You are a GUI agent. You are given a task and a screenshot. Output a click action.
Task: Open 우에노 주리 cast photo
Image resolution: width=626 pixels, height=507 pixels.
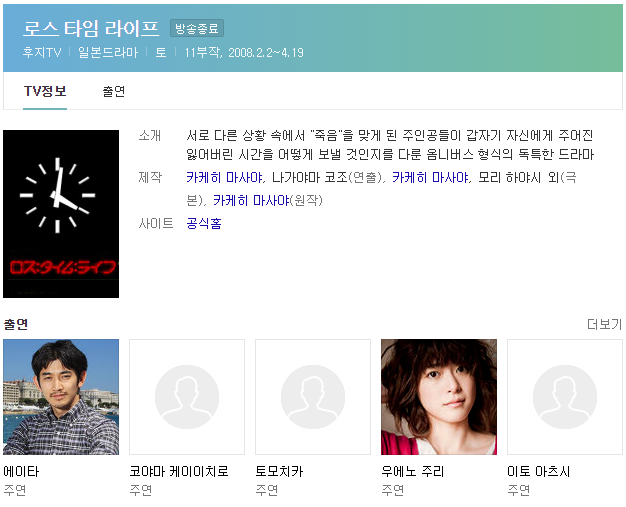(x=439, y=397)
